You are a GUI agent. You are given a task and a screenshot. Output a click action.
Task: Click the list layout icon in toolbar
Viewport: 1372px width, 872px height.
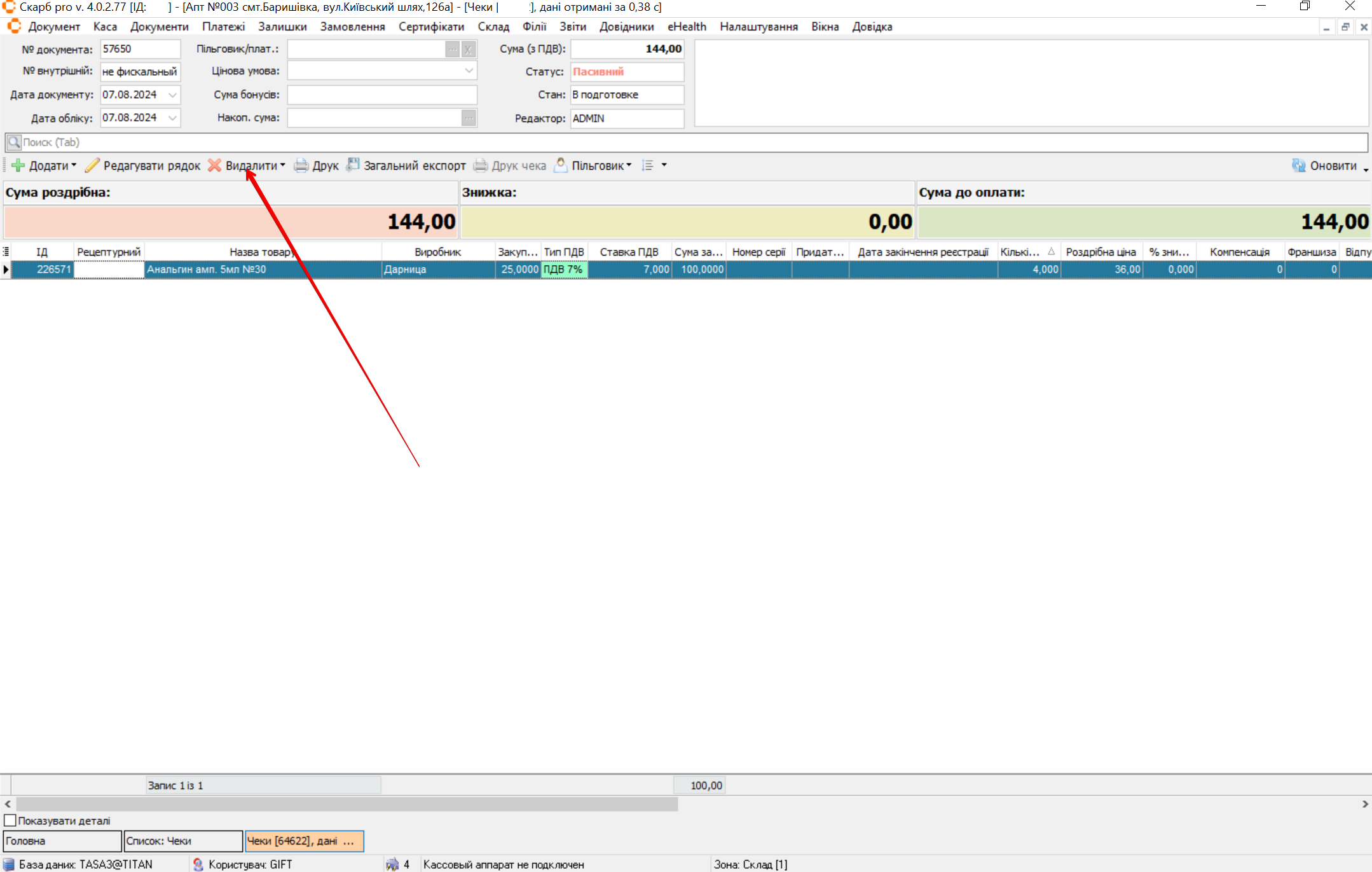648,165
